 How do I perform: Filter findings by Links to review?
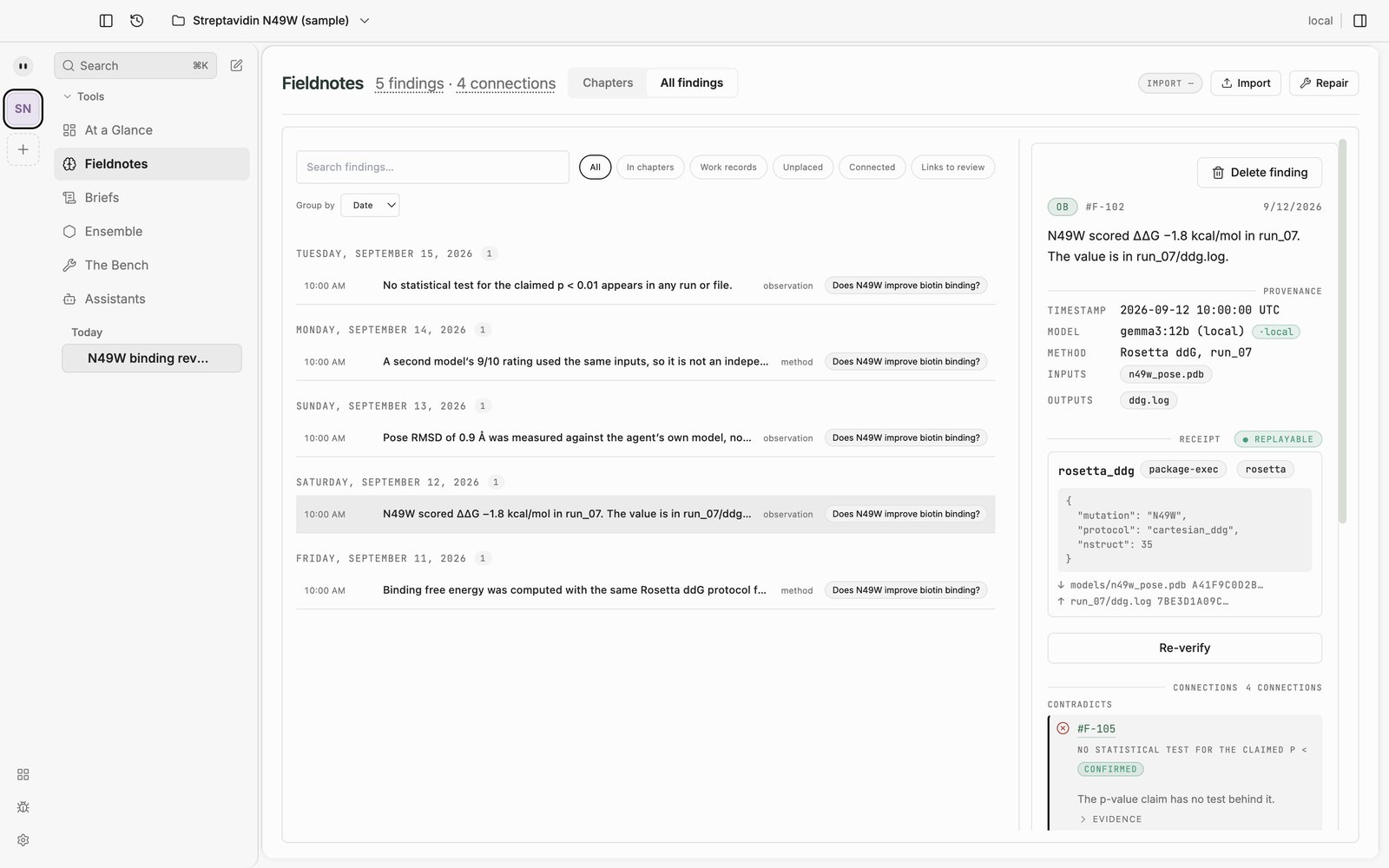point(953,168)
